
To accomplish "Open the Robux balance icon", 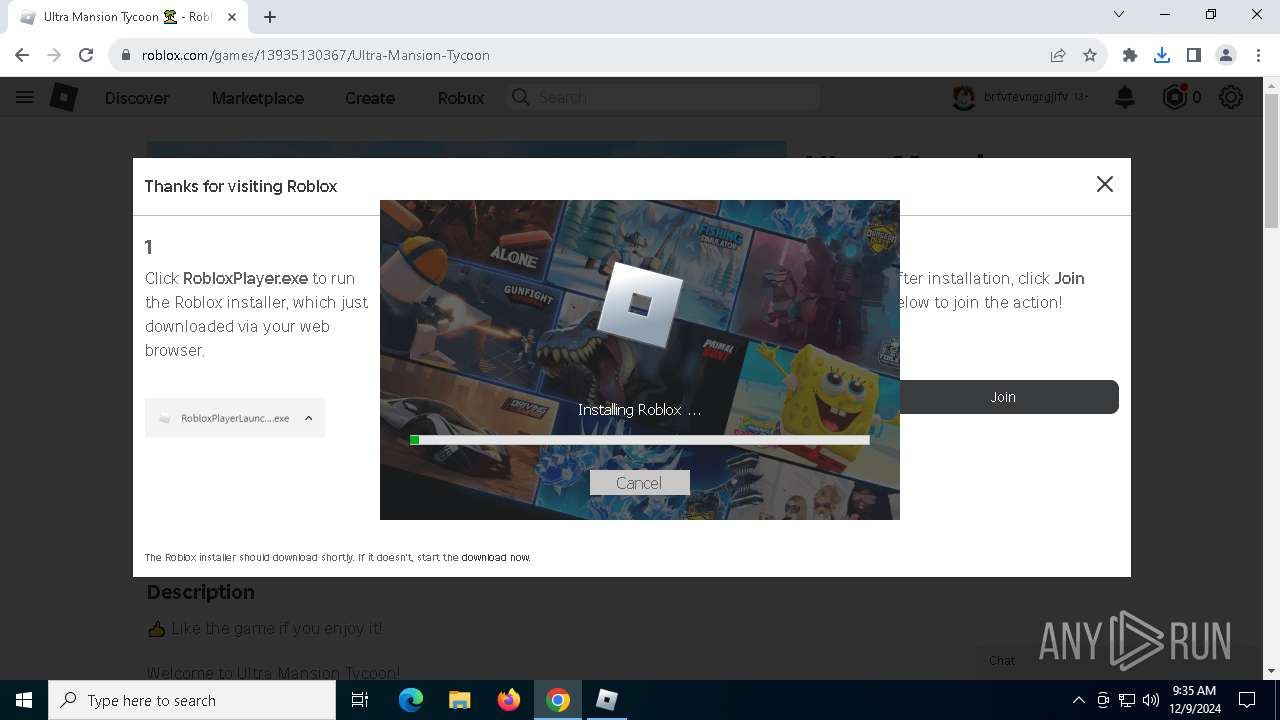I will click(1175, 97).
